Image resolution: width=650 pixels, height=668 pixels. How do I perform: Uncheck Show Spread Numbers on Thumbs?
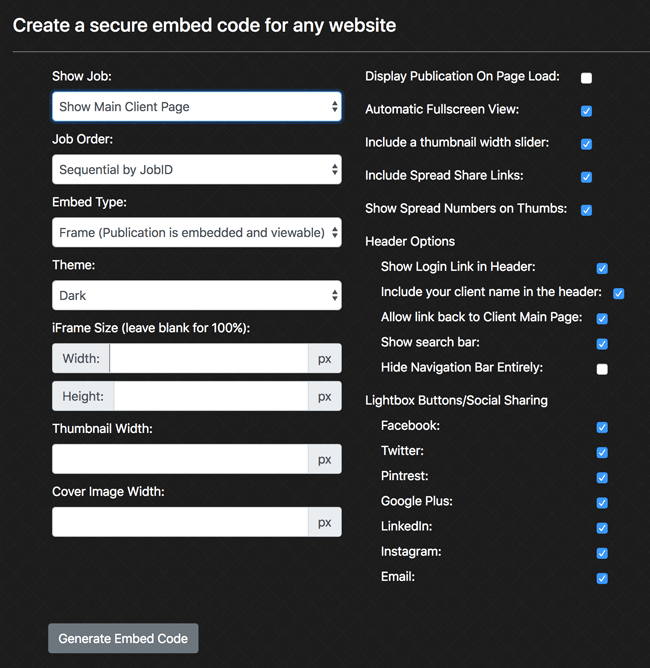pyautogui.click(x=587, y=210)
